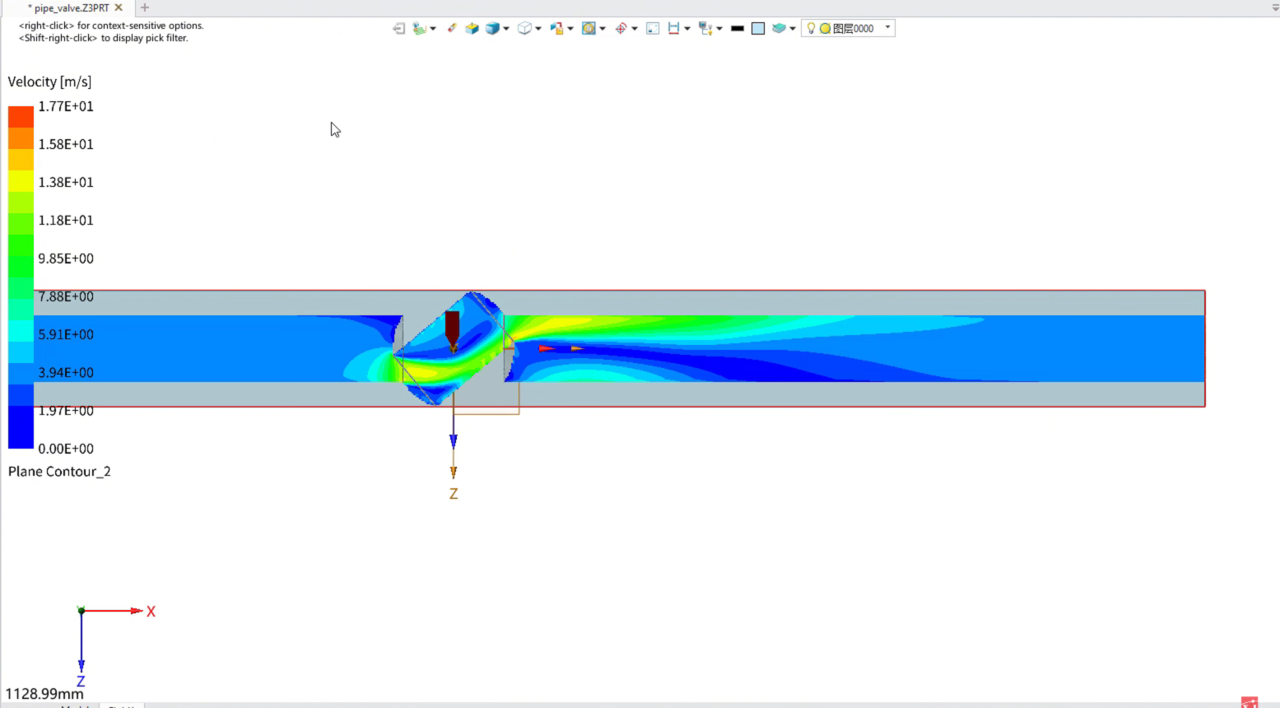Click the yellow-topped box view icon

[472, 29]
